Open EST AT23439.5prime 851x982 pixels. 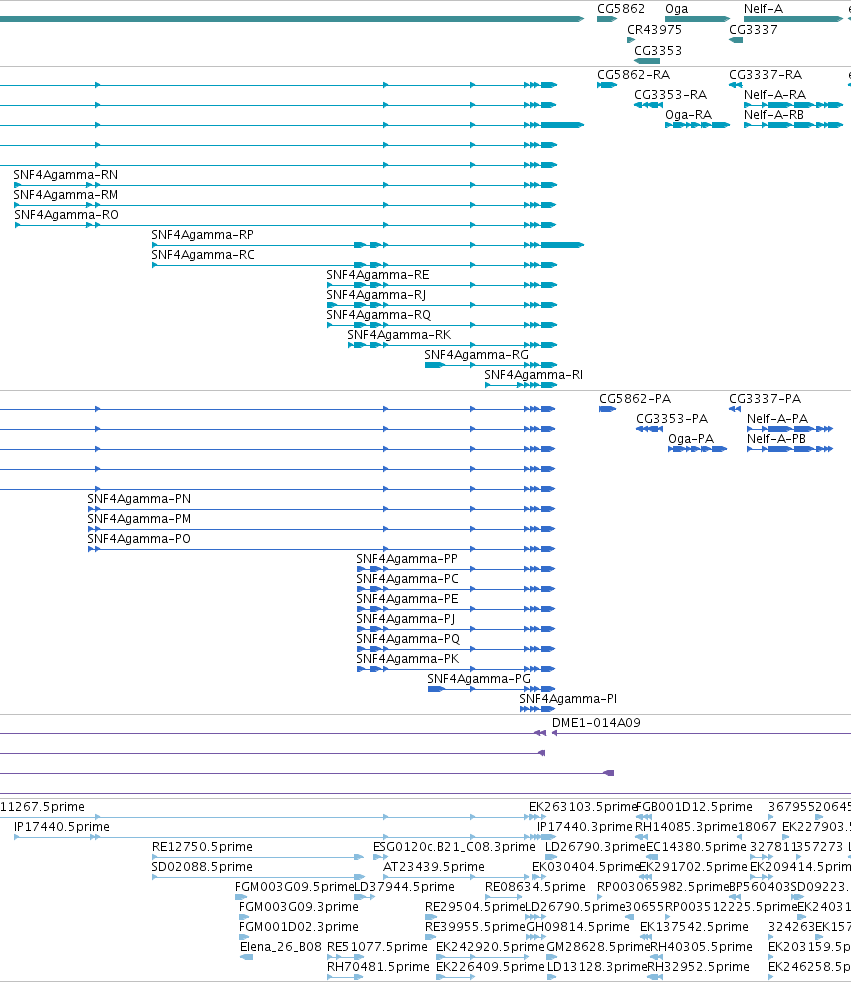tap(434, 867)
